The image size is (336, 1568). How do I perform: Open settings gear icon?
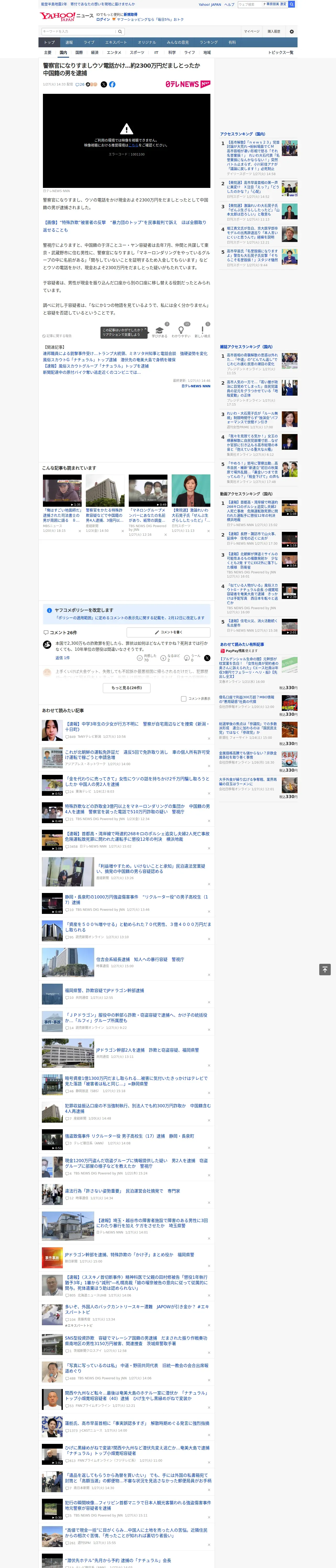coord(292,31)
